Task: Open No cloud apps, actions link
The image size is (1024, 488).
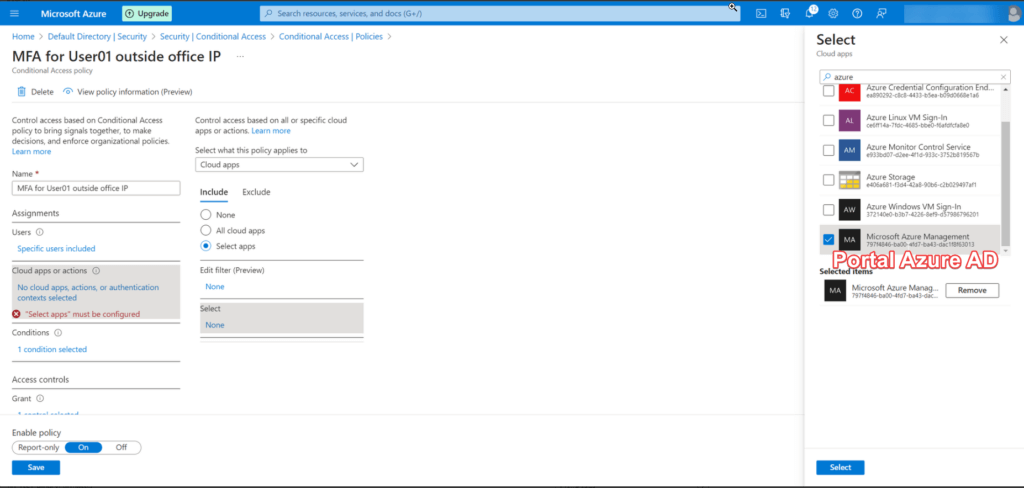Action: point(88,293)
